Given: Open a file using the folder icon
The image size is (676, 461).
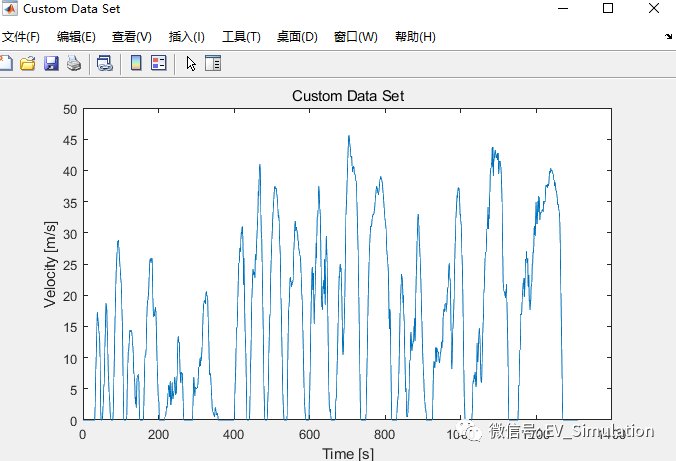Looking at the screenshot, I should [x=28, y=64].
